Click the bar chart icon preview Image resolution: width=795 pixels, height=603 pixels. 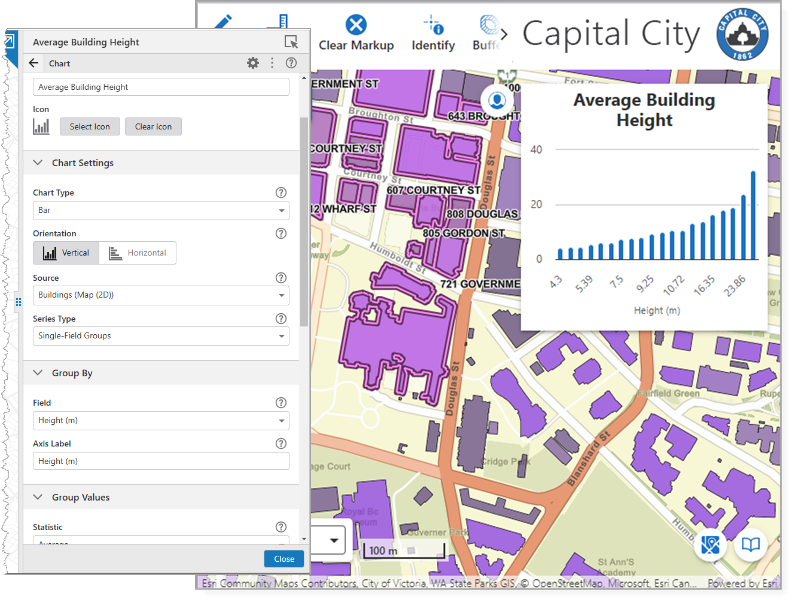[x=41, y=126]
